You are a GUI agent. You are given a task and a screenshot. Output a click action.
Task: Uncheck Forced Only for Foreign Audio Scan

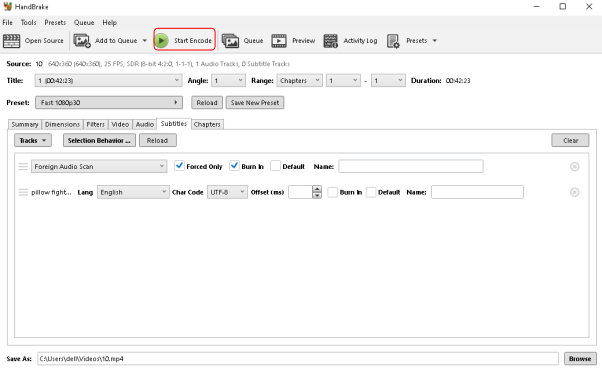(179, 166)
